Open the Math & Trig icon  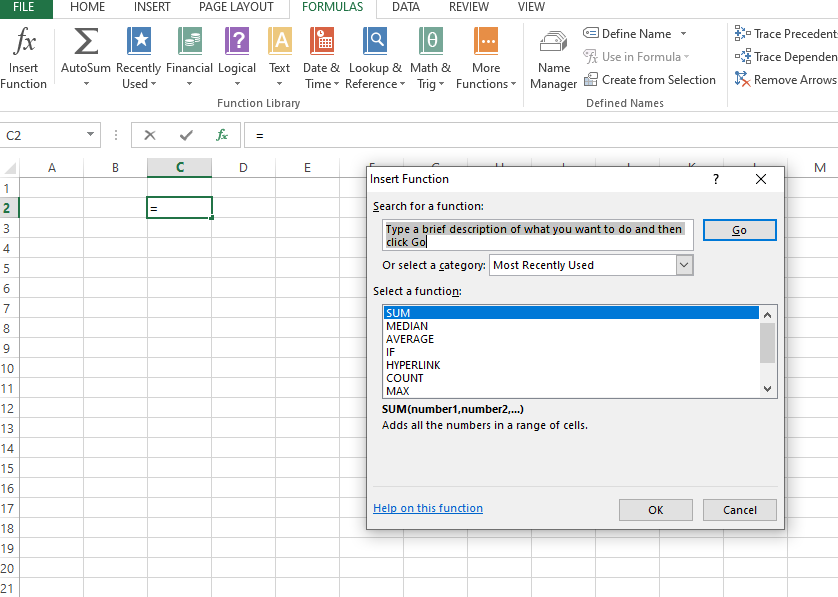pos(430,43)
